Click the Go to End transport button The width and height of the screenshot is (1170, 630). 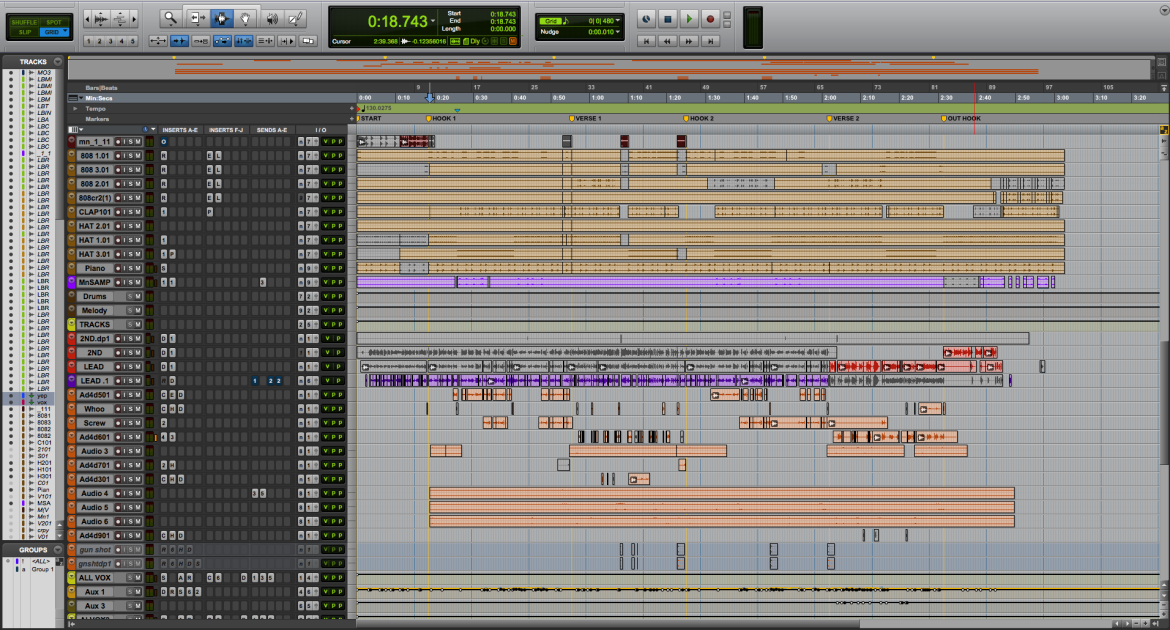(710, 41)
